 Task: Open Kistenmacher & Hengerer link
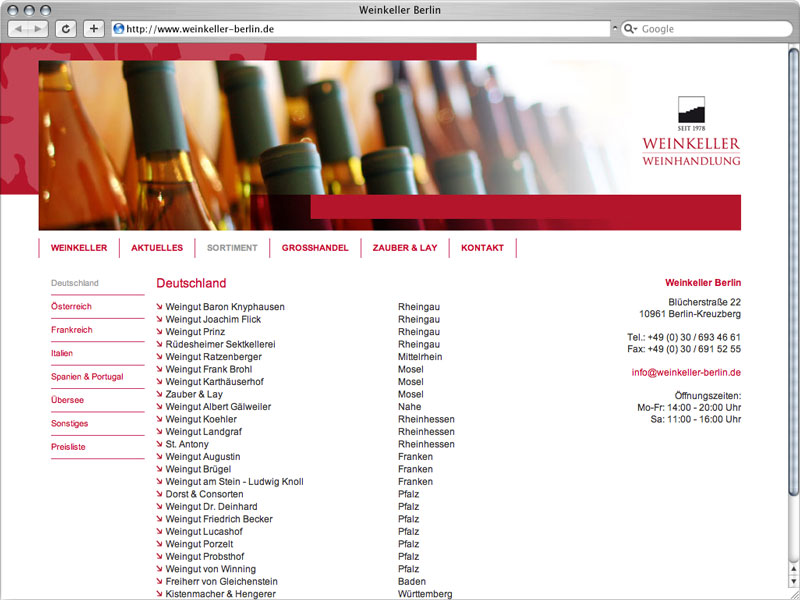coord(221,594)
